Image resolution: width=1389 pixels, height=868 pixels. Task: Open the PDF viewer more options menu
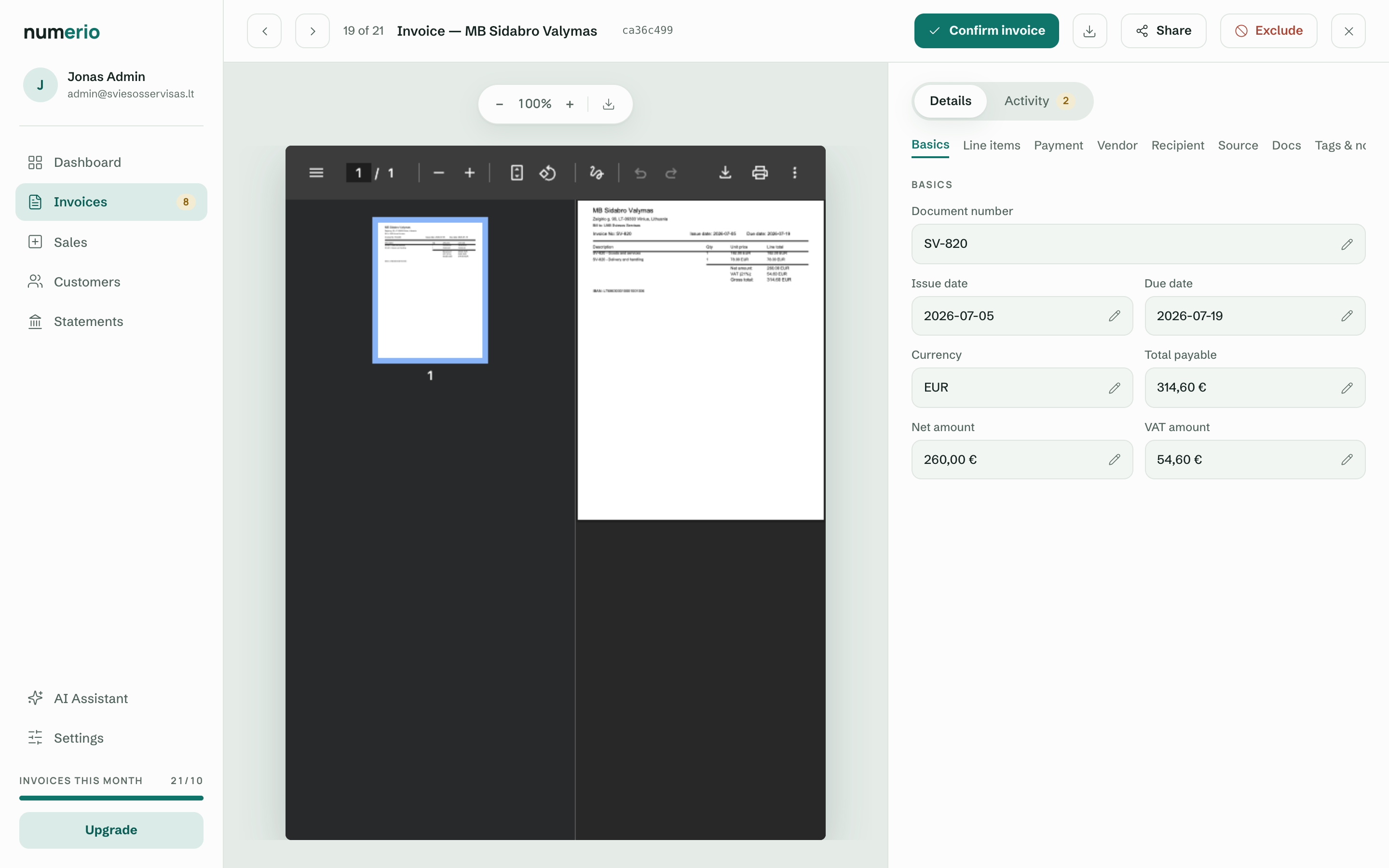click(x=795, y=173)
